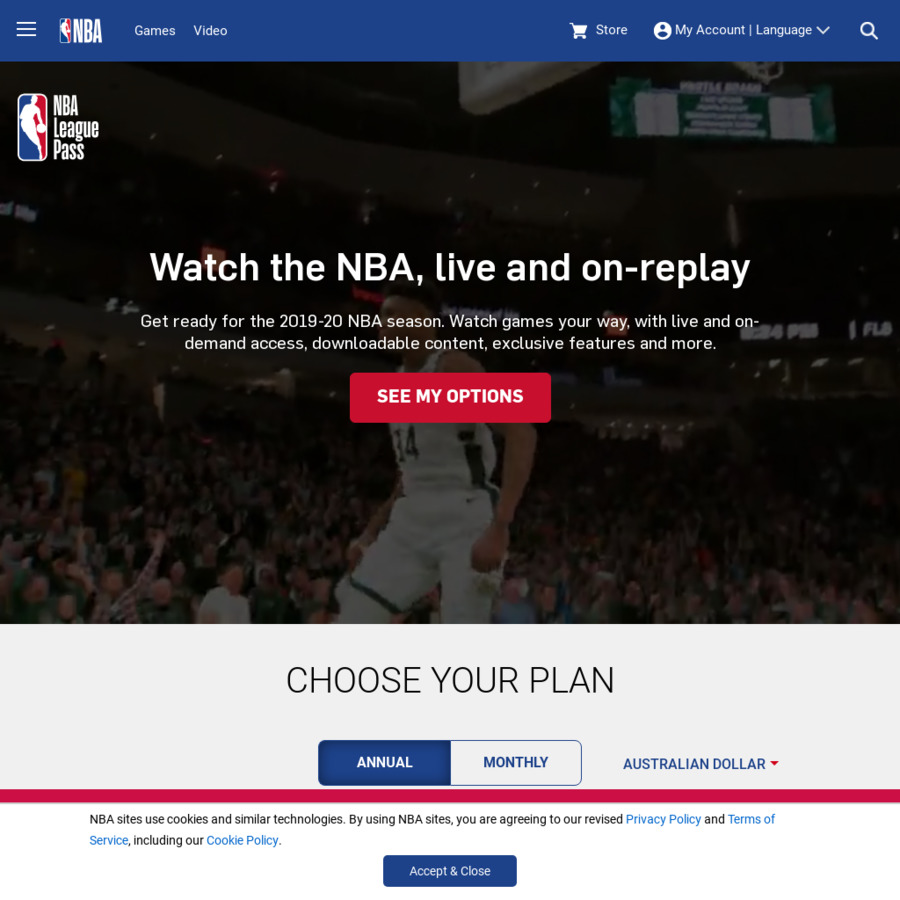This screenshot has height=900, width=900.
Task: Click the NBA League Pass logo
Action: (x=58, y=127)
